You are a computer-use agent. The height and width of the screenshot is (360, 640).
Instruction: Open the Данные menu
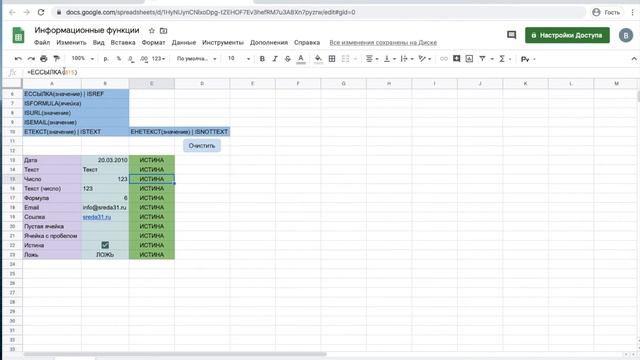coord(184,42)
